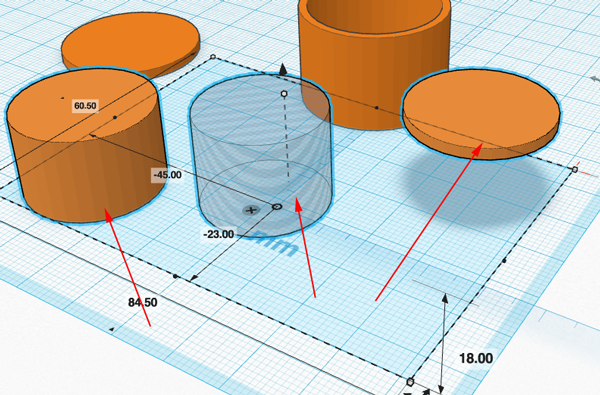The width and height of the screenshot is (600, 395).
Task: Click the black midpoint handle in front of the orange tube
Action: coord(377,108)
